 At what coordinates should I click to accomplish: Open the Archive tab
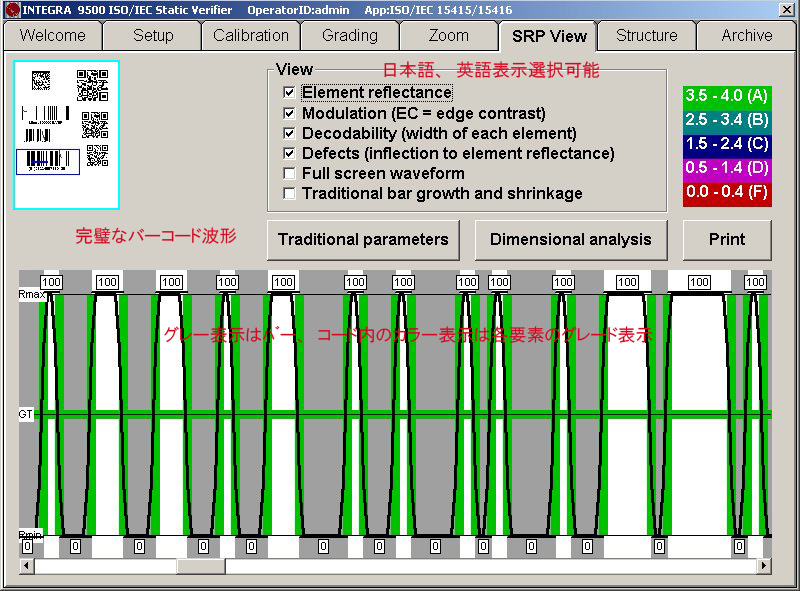coord(747,35)
